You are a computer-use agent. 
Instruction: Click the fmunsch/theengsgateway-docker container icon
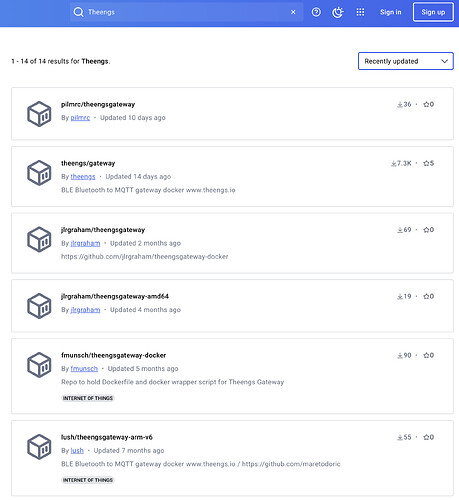[x=39, y=365]
